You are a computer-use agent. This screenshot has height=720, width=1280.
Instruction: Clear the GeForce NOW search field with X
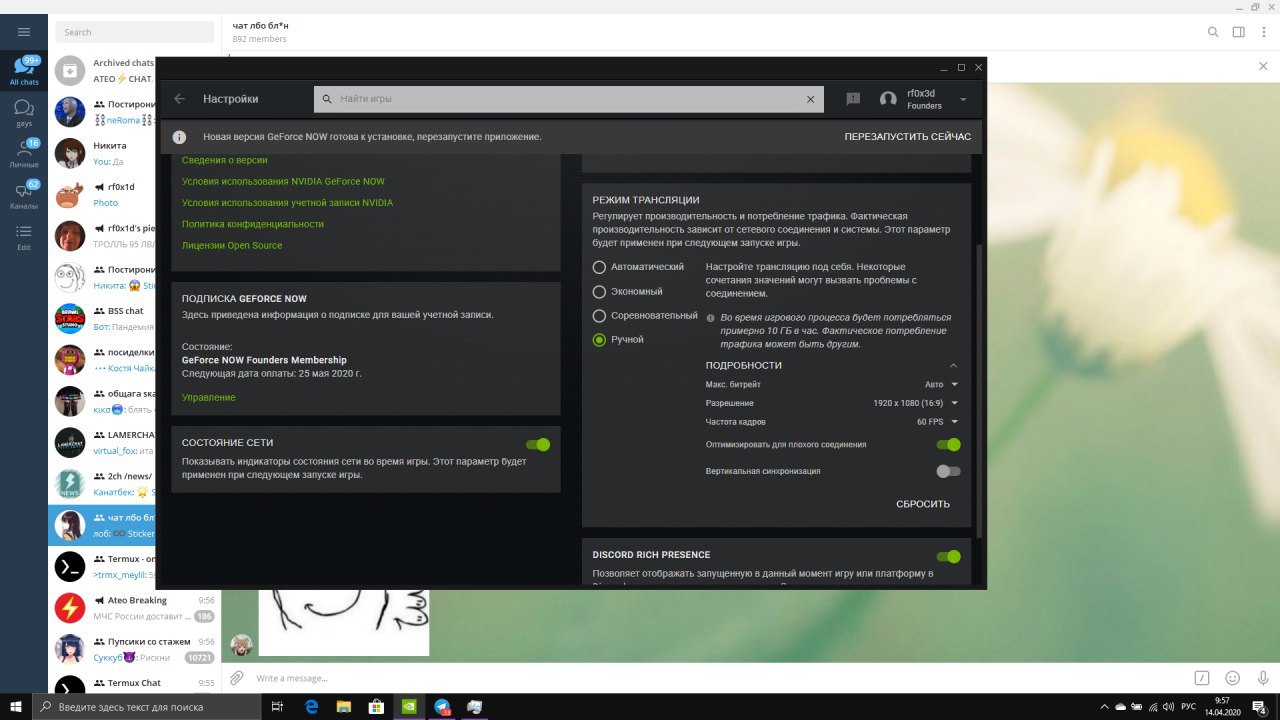[x=811, y=99]
